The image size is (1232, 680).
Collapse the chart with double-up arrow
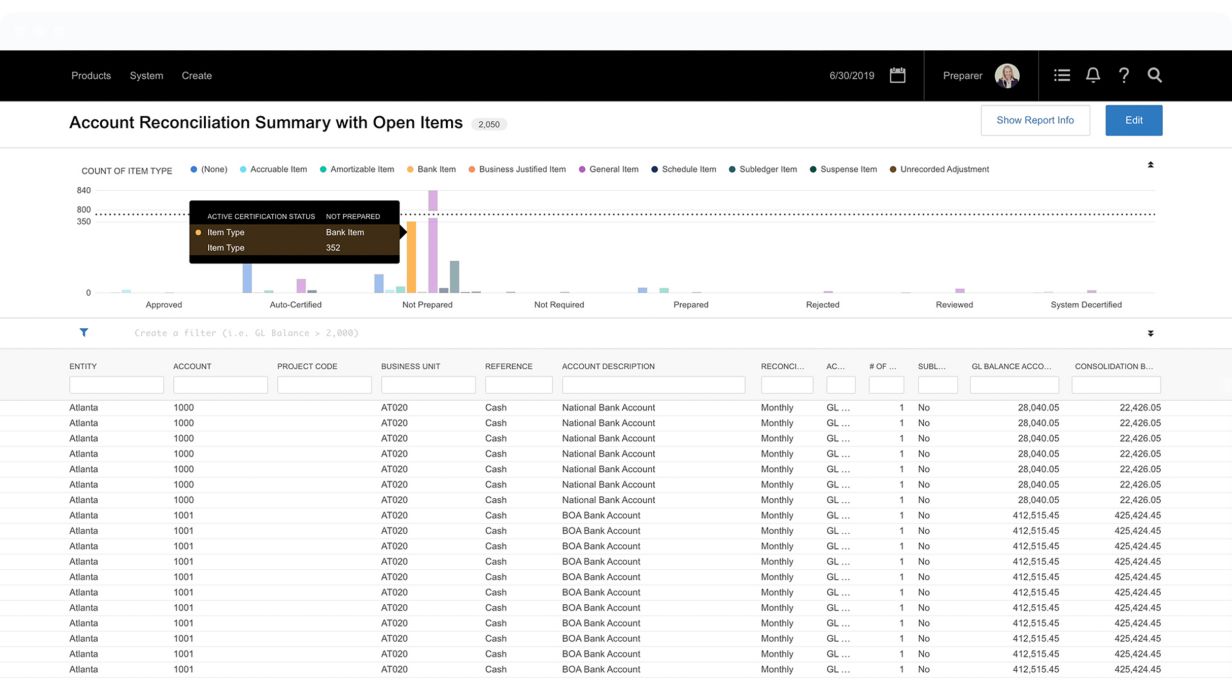(1150, 165)
